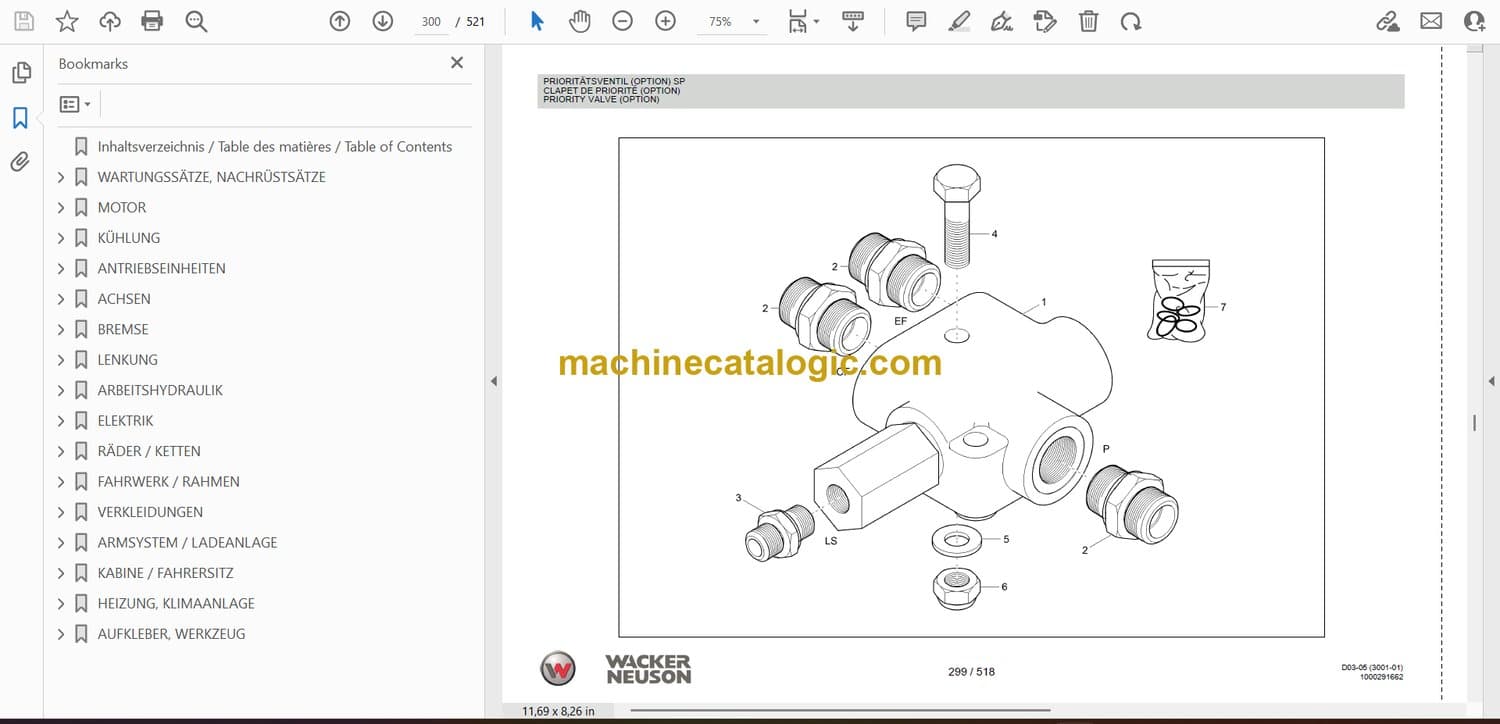Open the bookmarks options menu
Screen dimensions: 1500x724
75,104
